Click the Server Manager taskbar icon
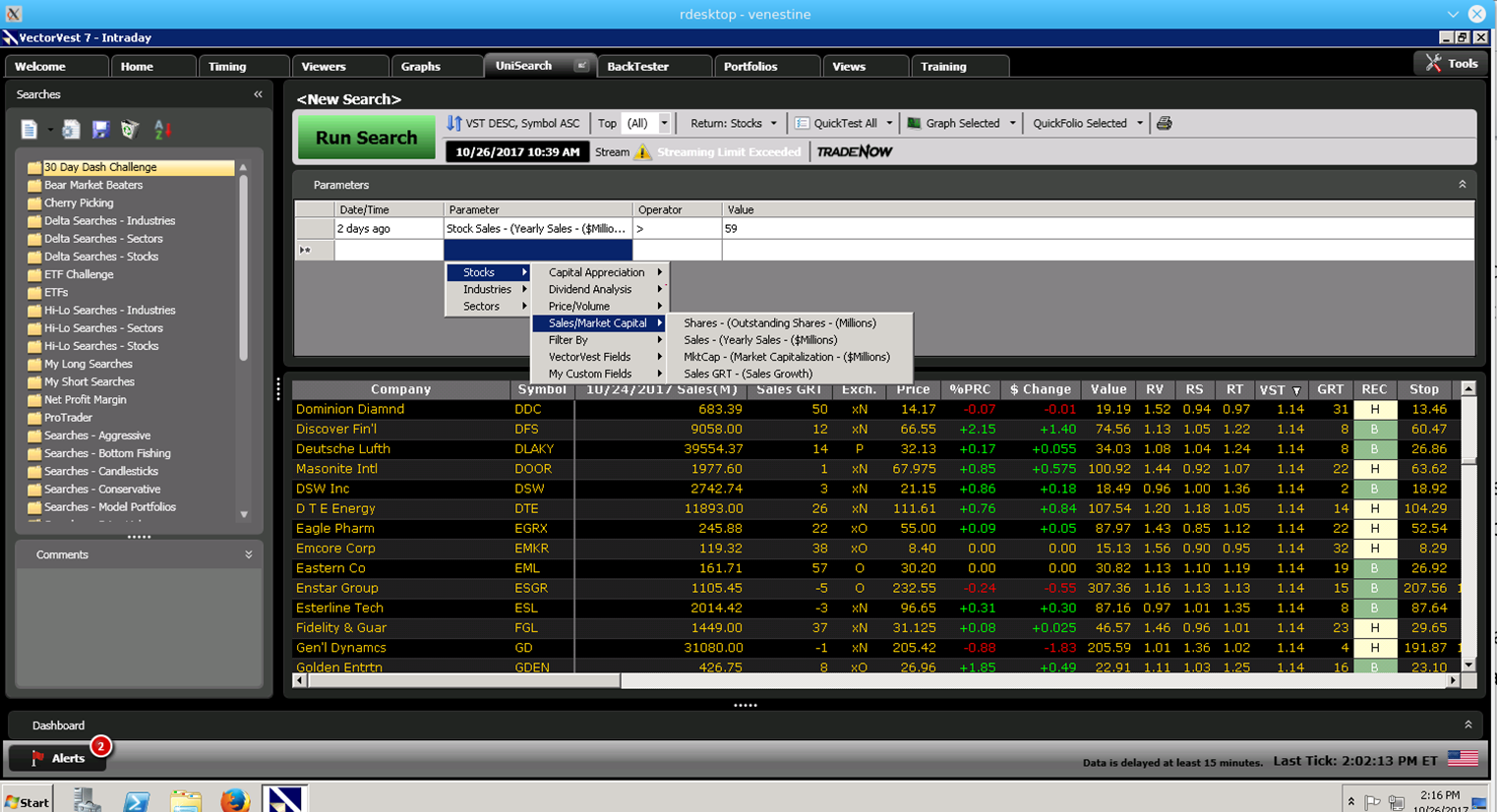Viewport: 1497px width, 812px height. [88, 800]
